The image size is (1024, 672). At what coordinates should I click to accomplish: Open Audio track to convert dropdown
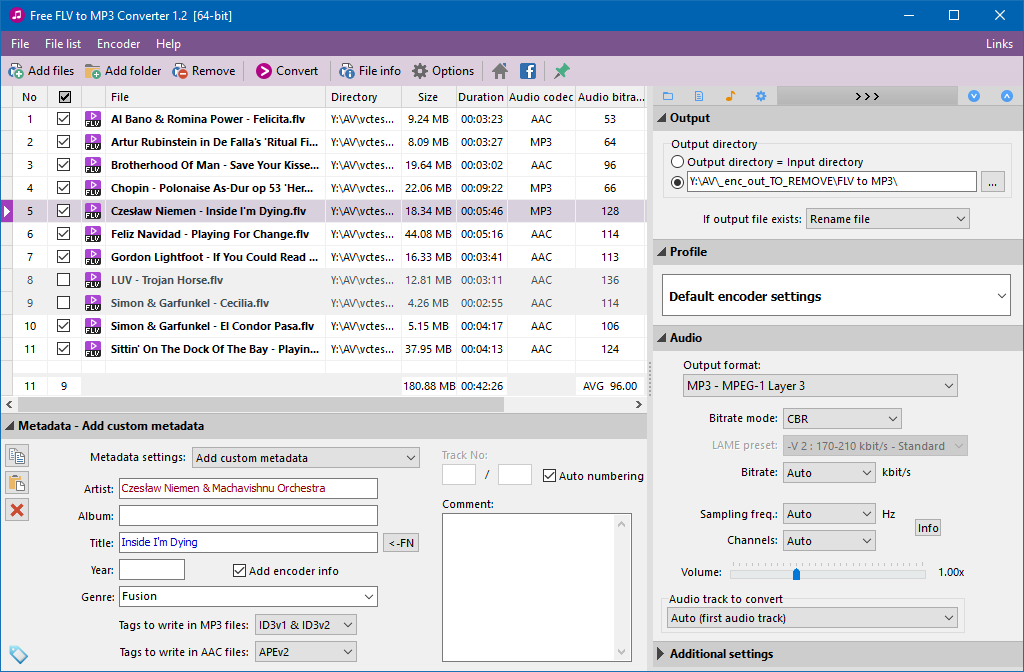click(812, 618)
